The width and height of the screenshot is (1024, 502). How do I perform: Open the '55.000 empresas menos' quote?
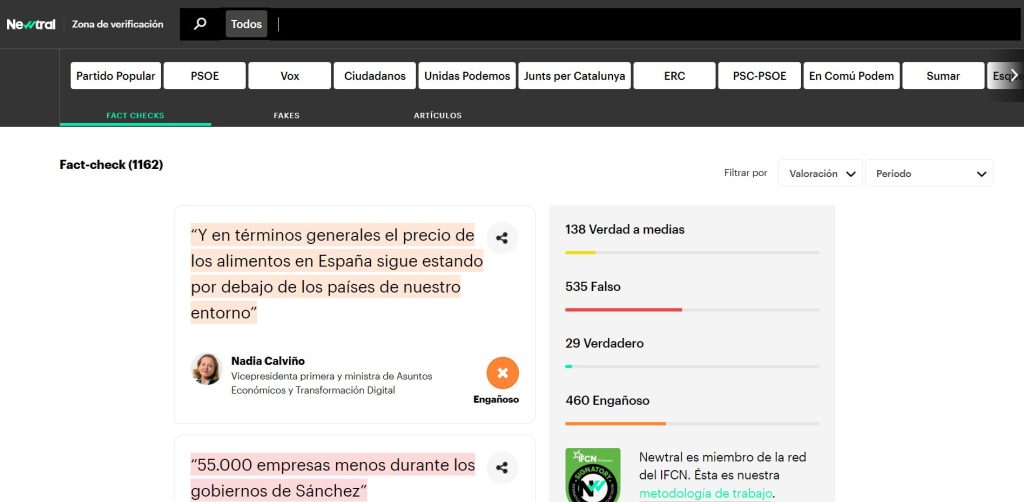[332, 477]
